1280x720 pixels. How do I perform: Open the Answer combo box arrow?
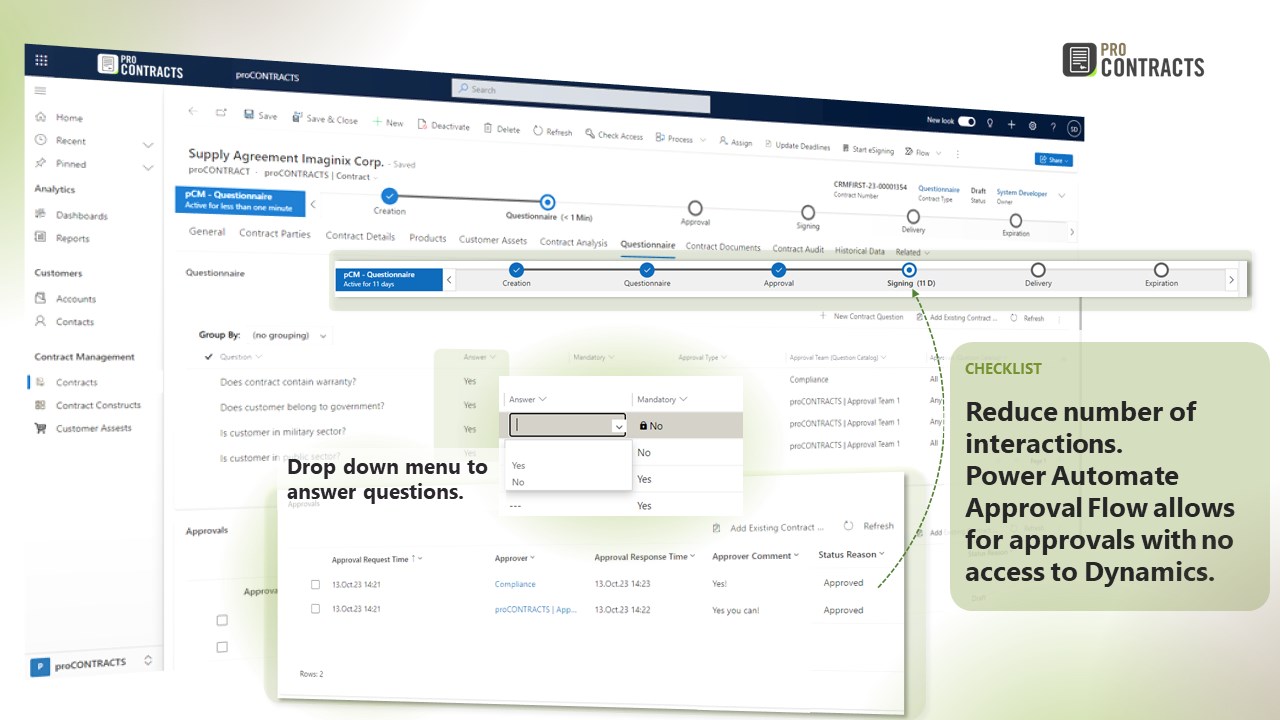pos(618,426)
